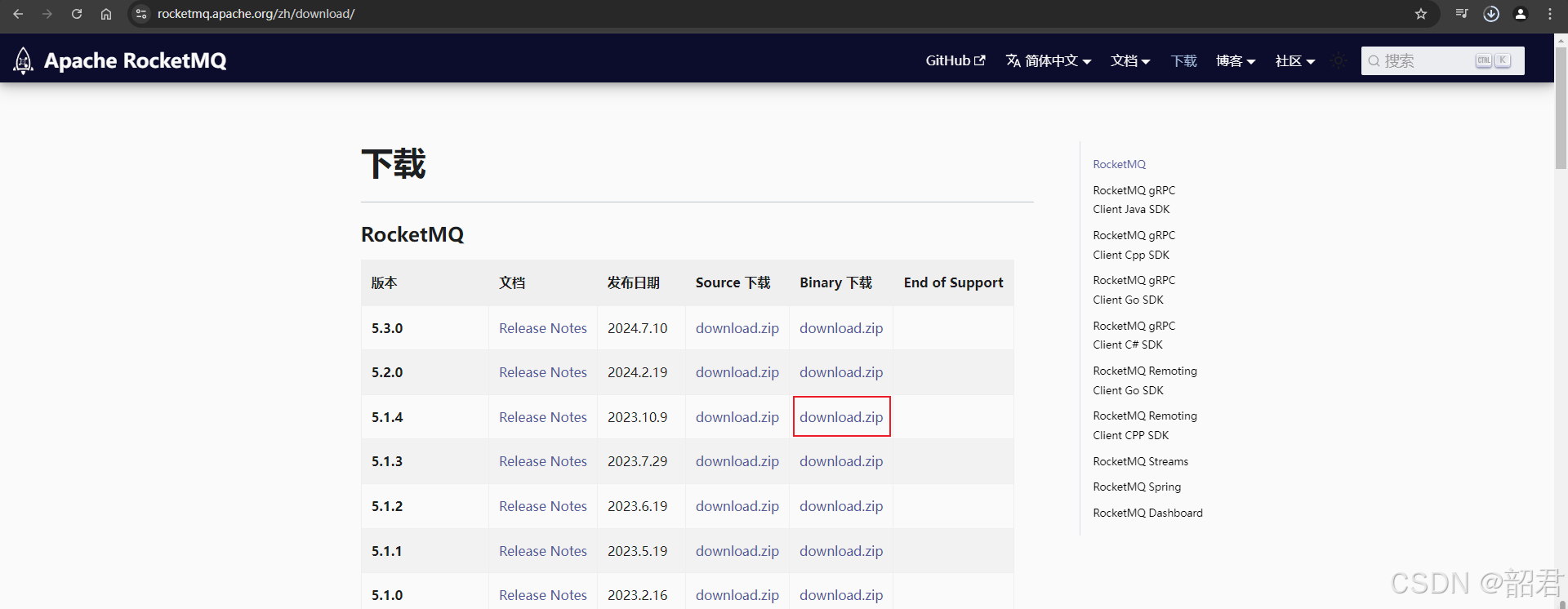1568x609 pixels.
Task: Jump to RocketMQ gRPC Client Java SDK
Action: [1134, 200]
